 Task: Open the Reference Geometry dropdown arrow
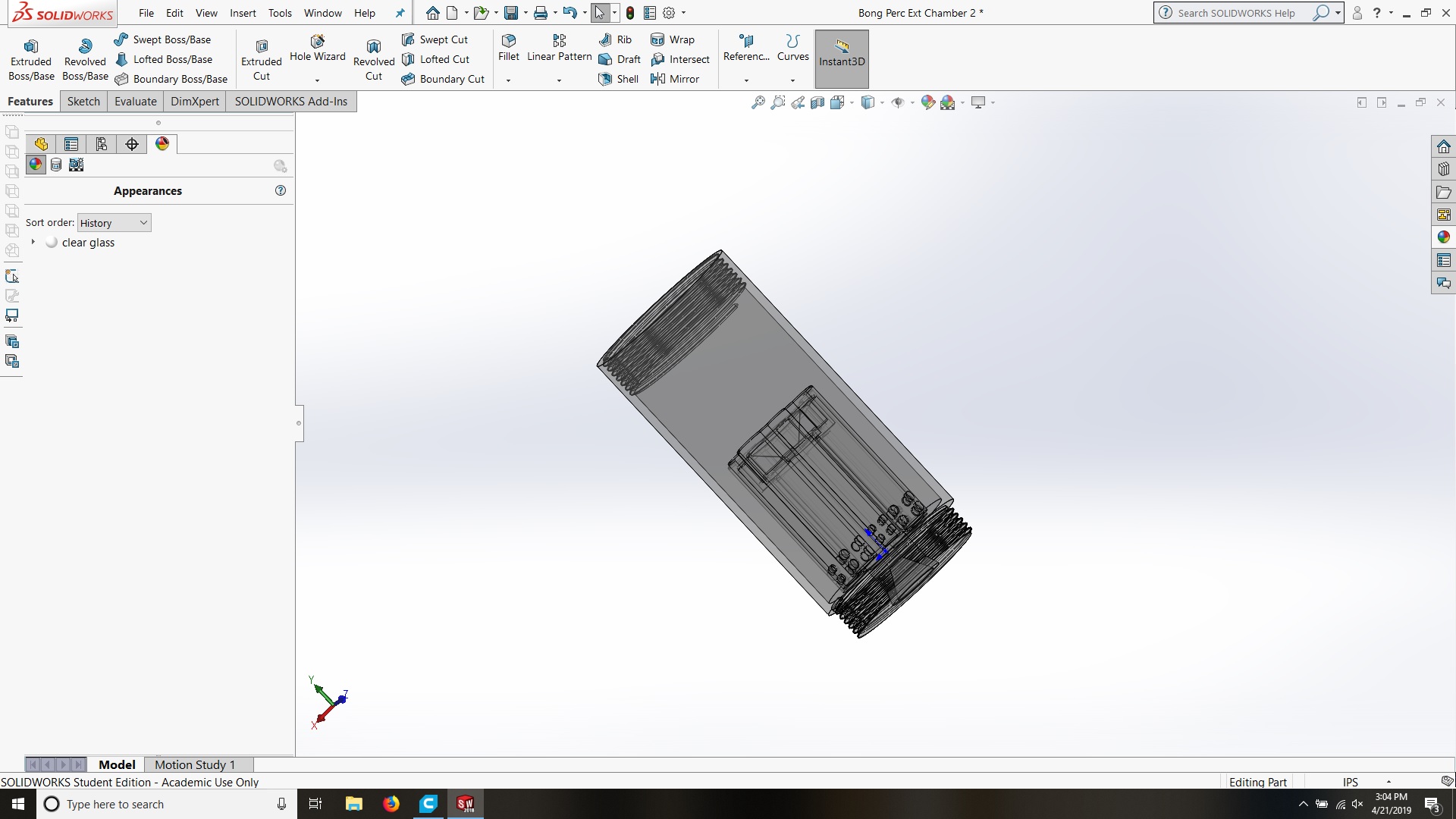(x=746, y=80)
